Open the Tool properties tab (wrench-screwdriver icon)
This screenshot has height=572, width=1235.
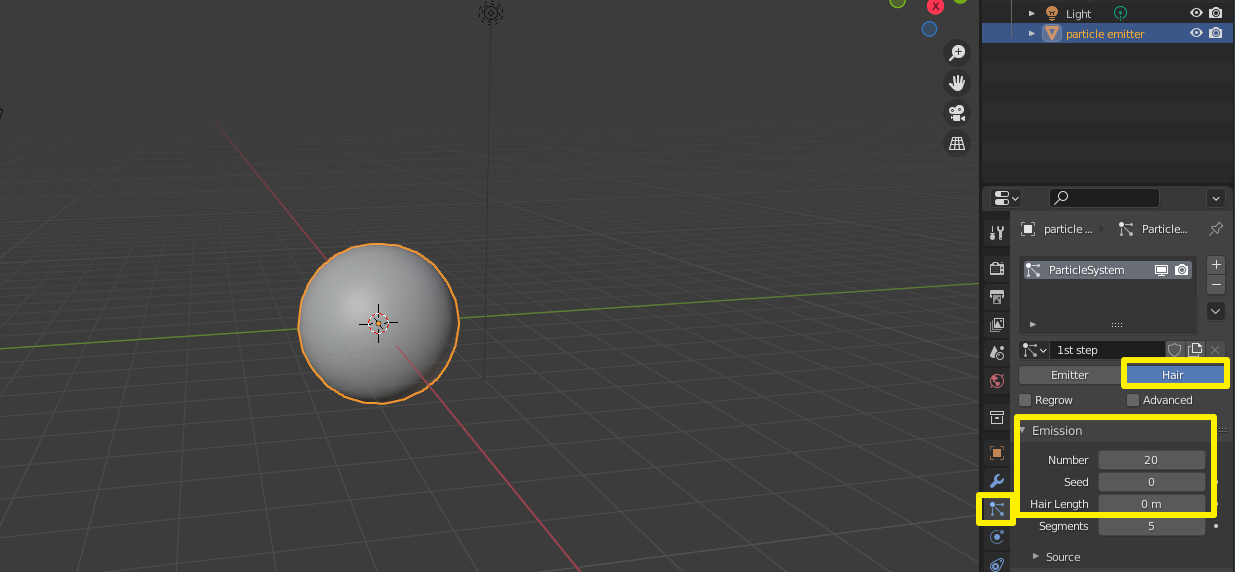[996, 233]
